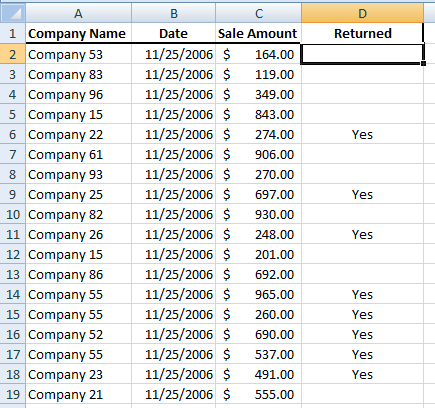Select highlighted column D header

pyautogui.click(x=362, y=13)
